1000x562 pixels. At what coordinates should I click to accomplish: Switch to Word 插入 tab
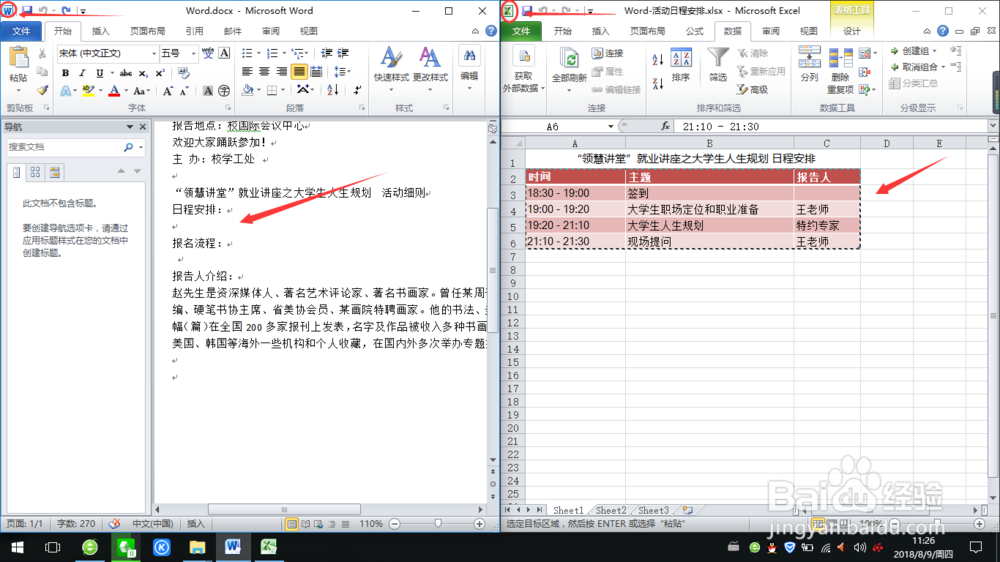(101, 31)
